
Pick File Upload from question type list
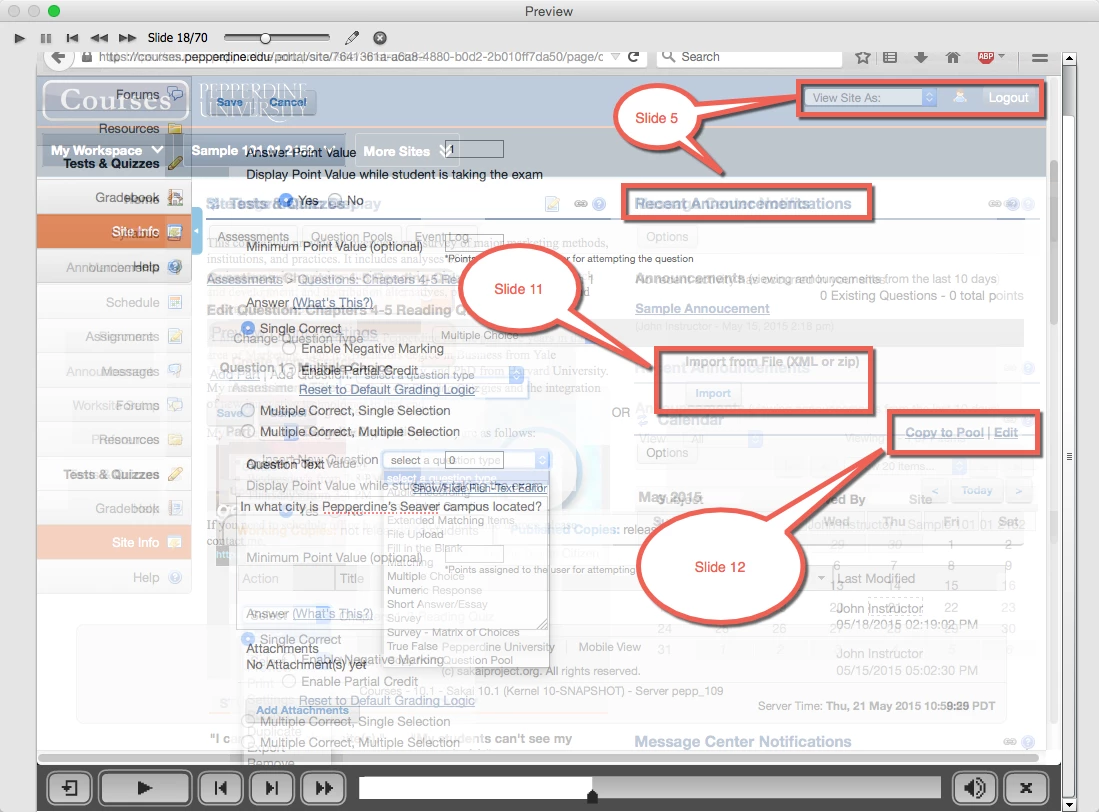coord(415,534)
